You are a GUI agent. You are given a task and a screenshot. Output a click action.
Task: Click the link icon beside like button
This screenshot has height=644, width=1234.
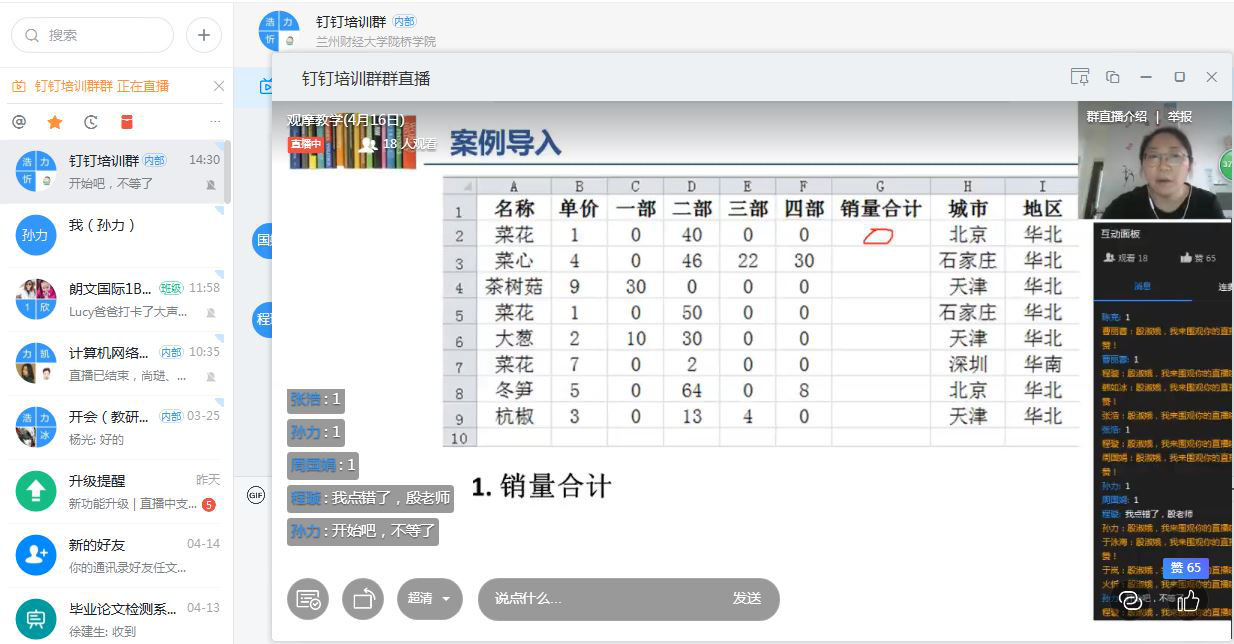[x=1131, y=600]
